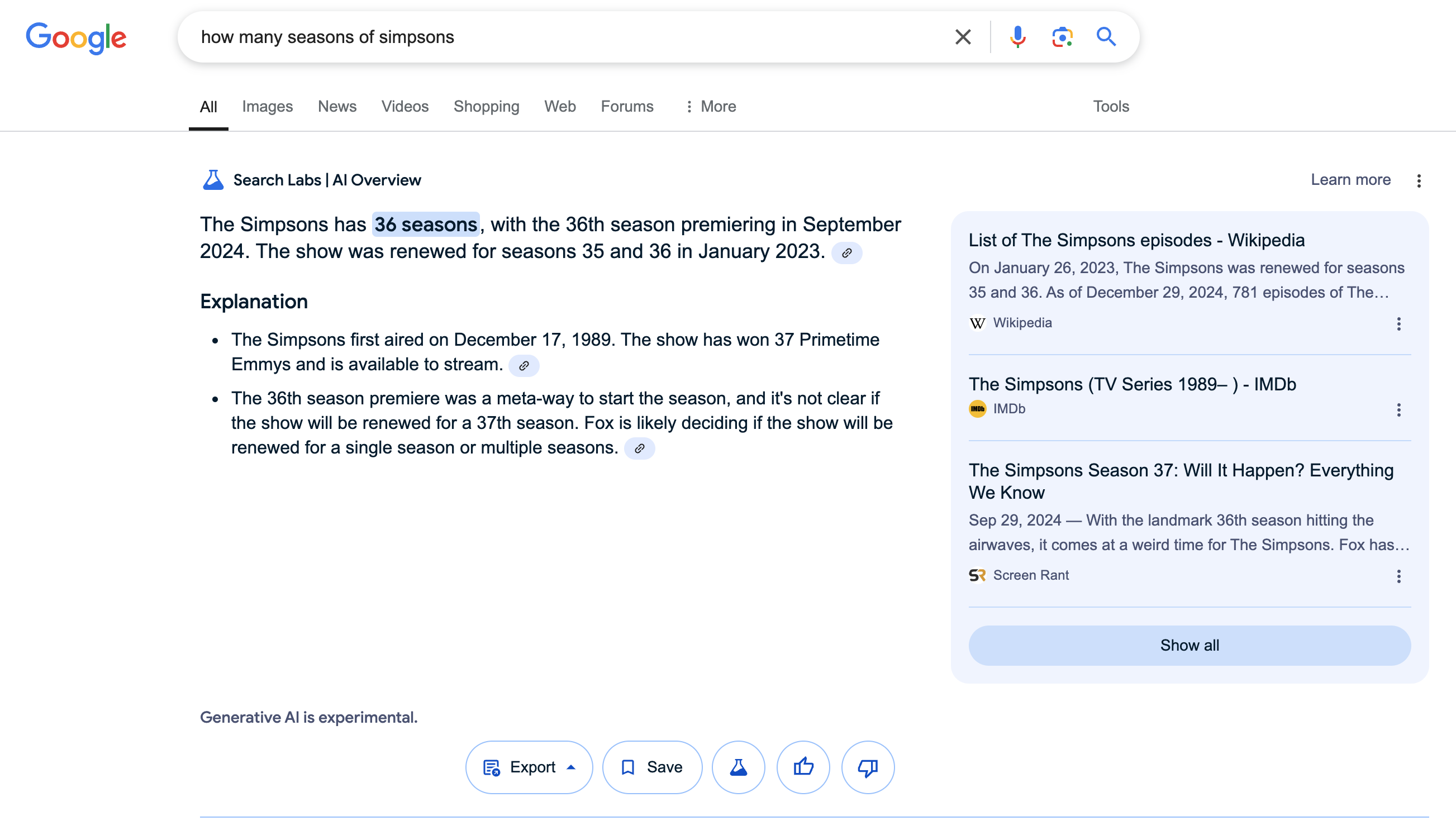Open The Simpsons TV Series IMDb link
Image resolution: width=1456 pixels, height=821 pixels.
tap(1131, 384)
